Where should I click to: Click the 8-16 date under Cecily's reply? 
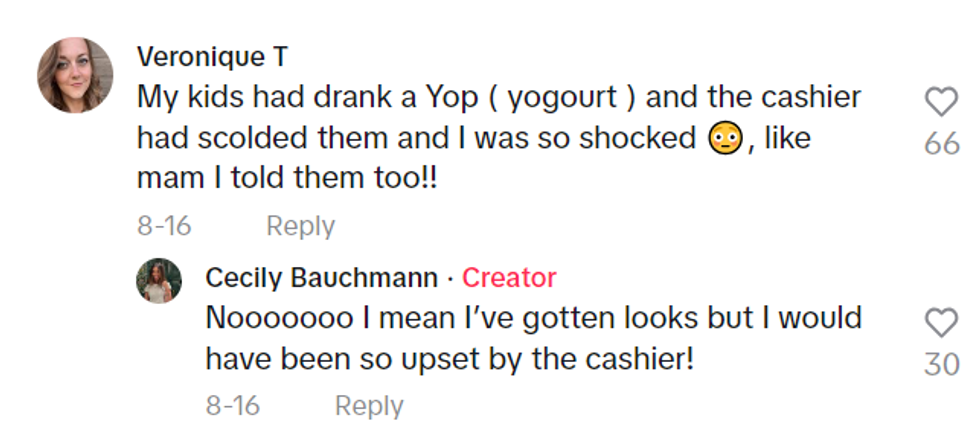point(233,406)
